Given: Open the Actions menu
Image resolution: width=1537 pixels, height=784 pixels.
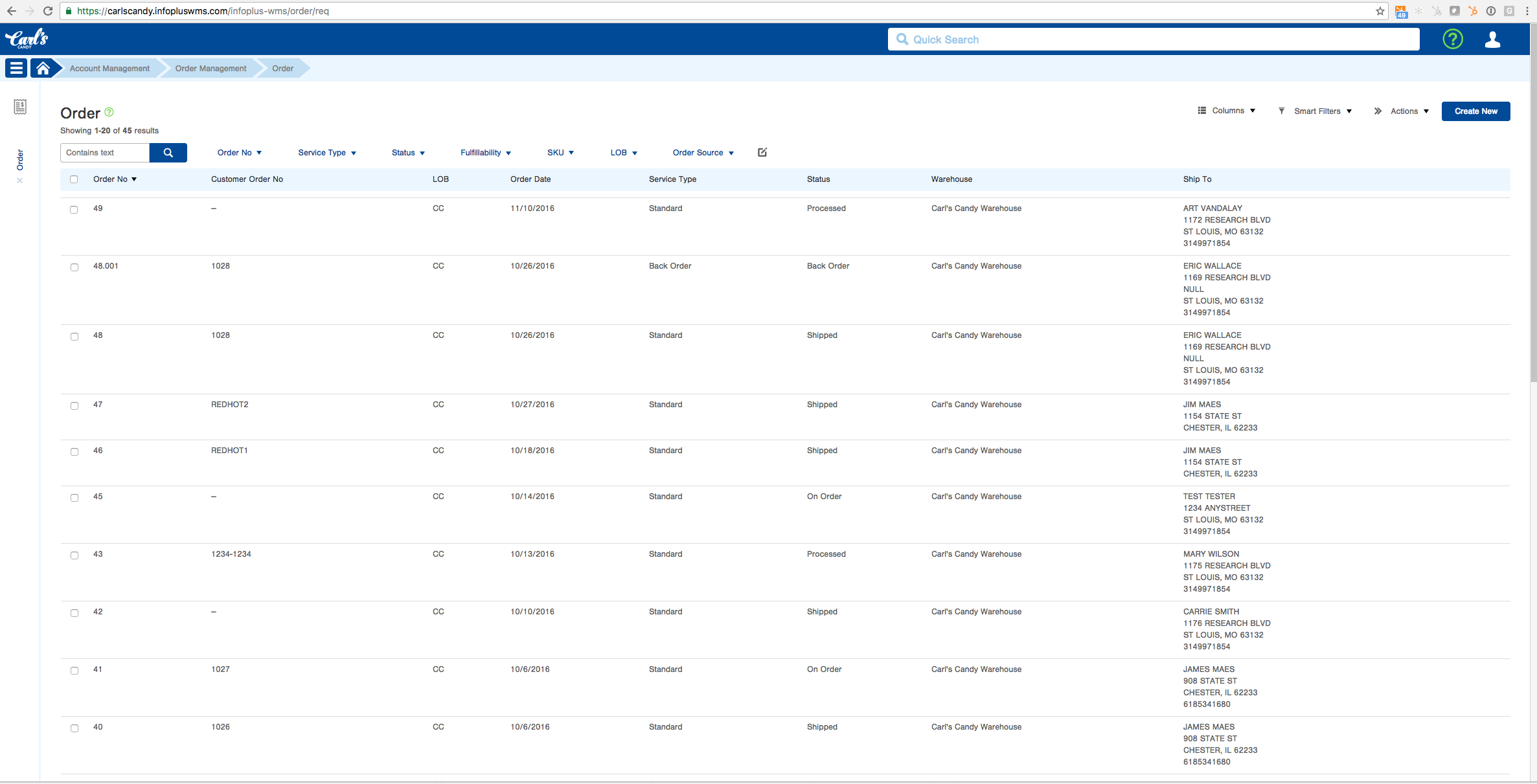Looking at the screenshot, I should 1402,111.
